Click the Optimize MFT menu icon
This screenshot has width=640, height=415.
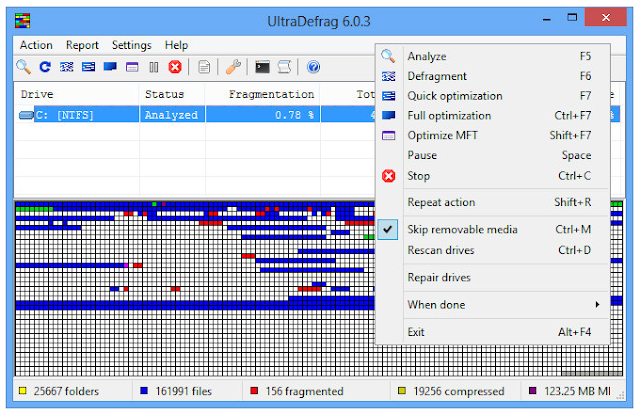(388, 135)
